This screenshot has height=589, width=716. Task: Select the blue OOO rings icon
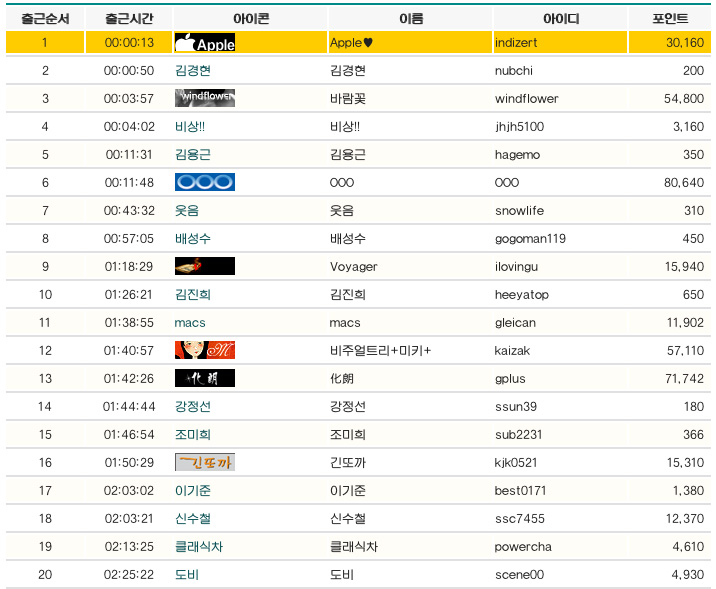[205, 182]
